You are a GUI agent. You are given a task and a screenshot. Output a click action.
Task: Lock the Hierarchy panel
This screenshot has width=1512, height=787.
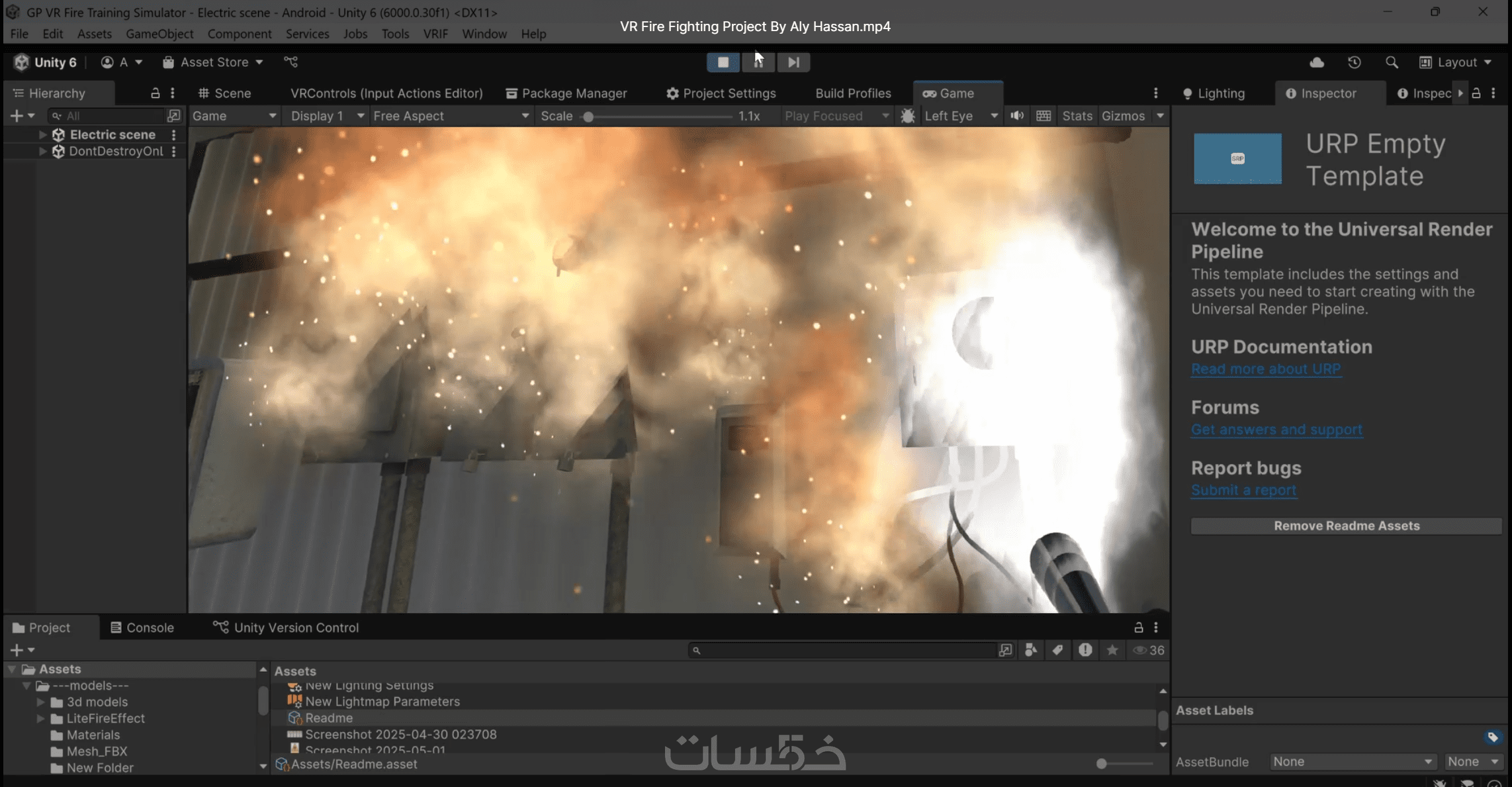(155, 93)
